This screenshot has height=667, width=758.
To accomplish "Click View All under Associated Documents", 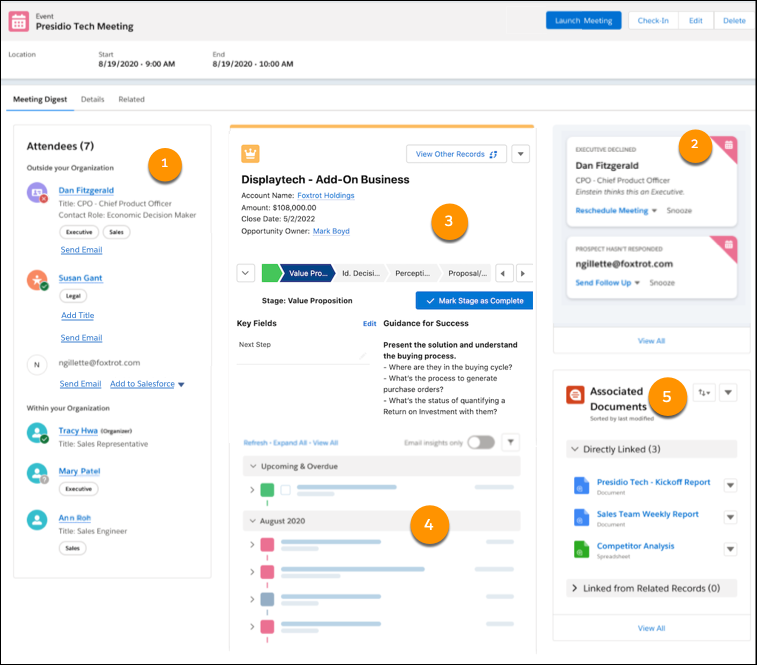I will click(x=651, y=628).
